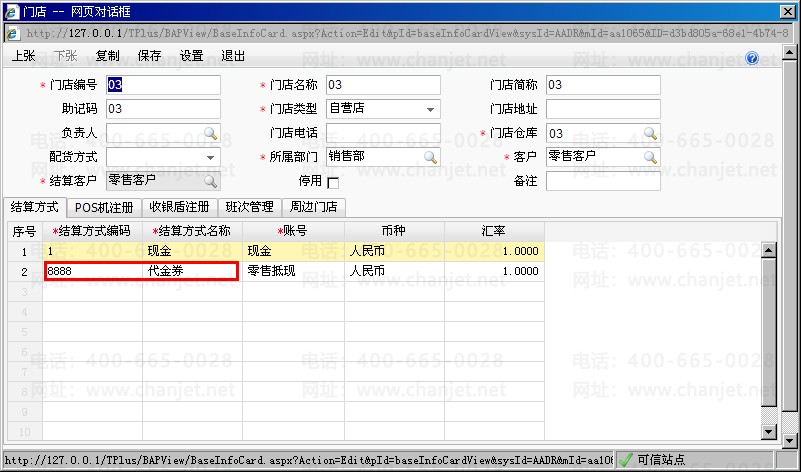The height and width of the screenshot is (472, 801).
Task: Select 人民币 cell in row 1
Action: (x=394, y=251)
